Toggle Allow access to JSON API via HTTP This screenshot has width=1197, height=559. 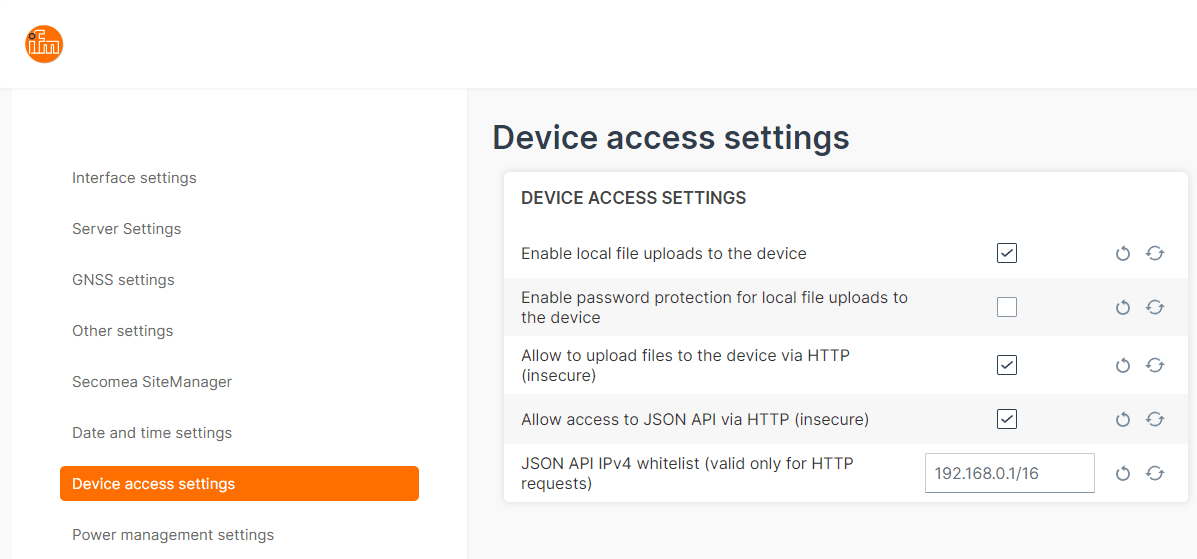1007,420
